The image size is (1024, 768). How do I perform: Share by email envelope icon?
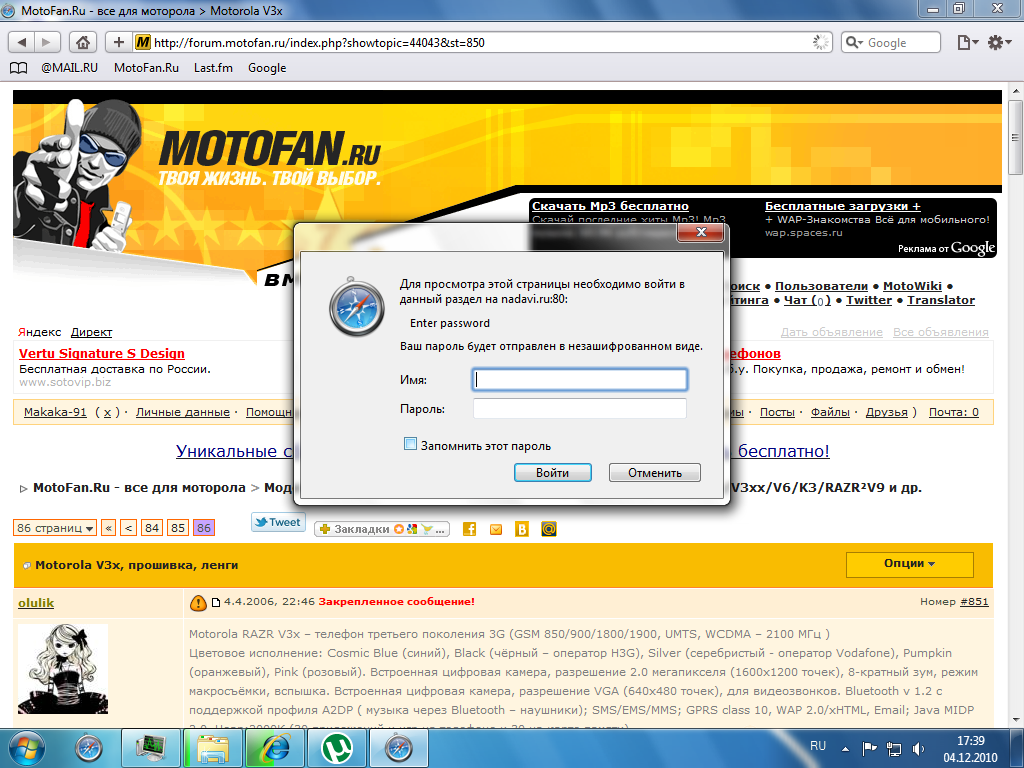point(496,529)
